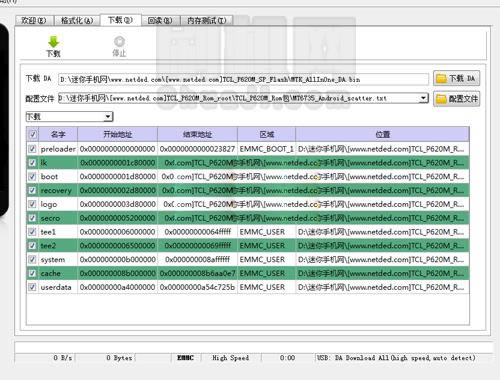This screenshot has width=500, height=380.
Task: Uncheck the preloader partition checkbox
Action: point(32,149)
